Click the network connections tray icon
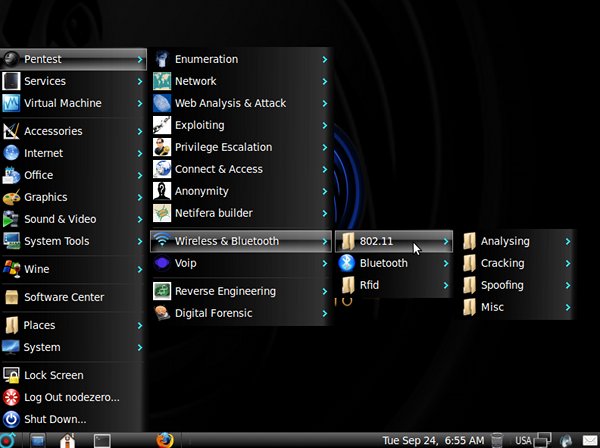 pos(543,440)
